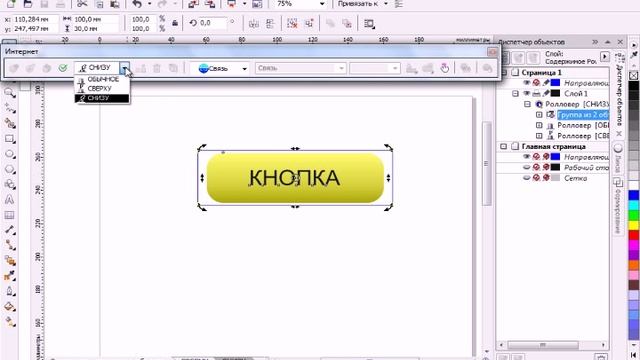640x360 pixels.
Task: Click the docker horizontal scrollbar
Action: 552,345
